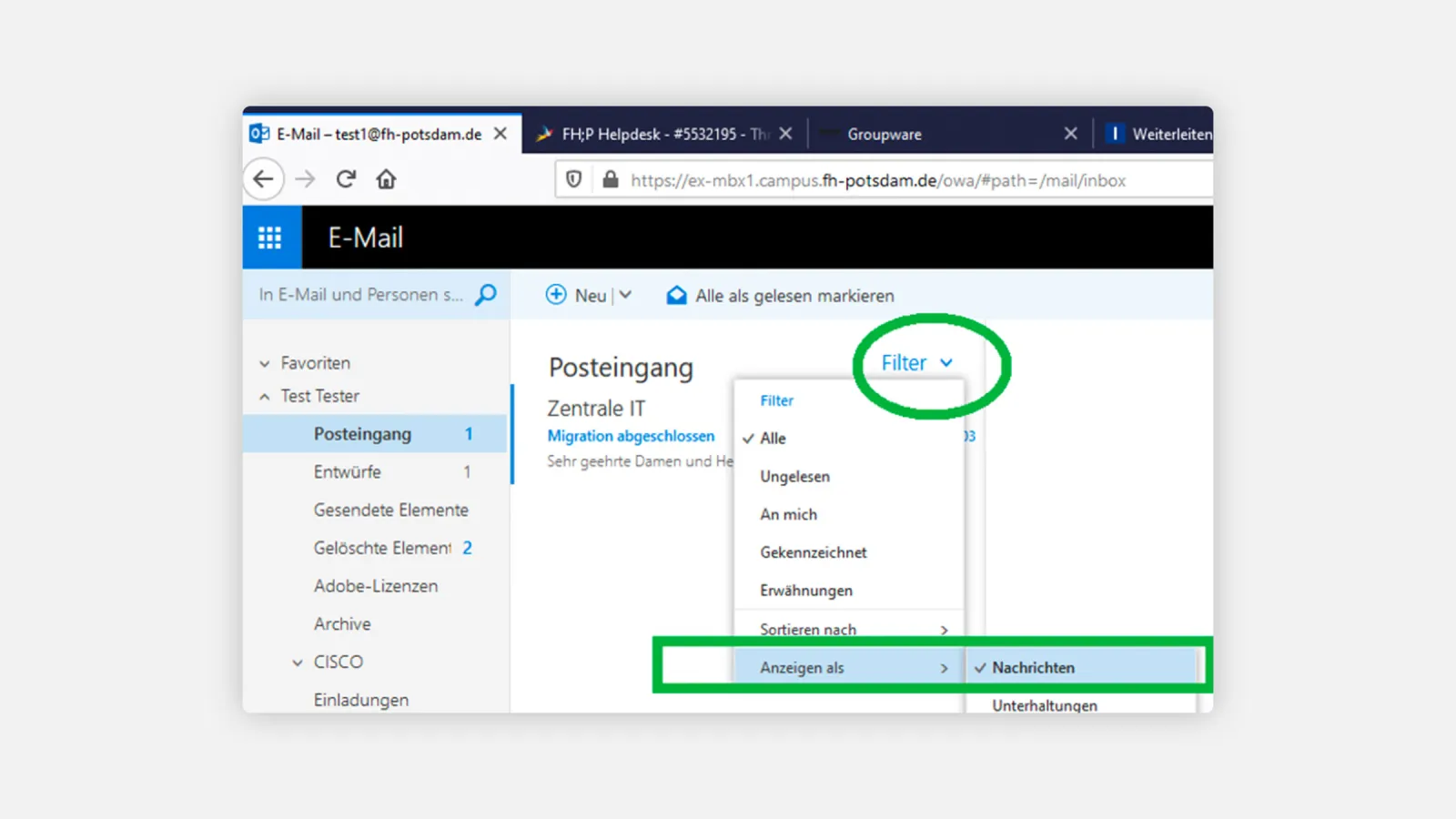This screenshot has height=819, width=1456.
Task: Open the Neu dropdown arrow
Action: click(626, 295)
